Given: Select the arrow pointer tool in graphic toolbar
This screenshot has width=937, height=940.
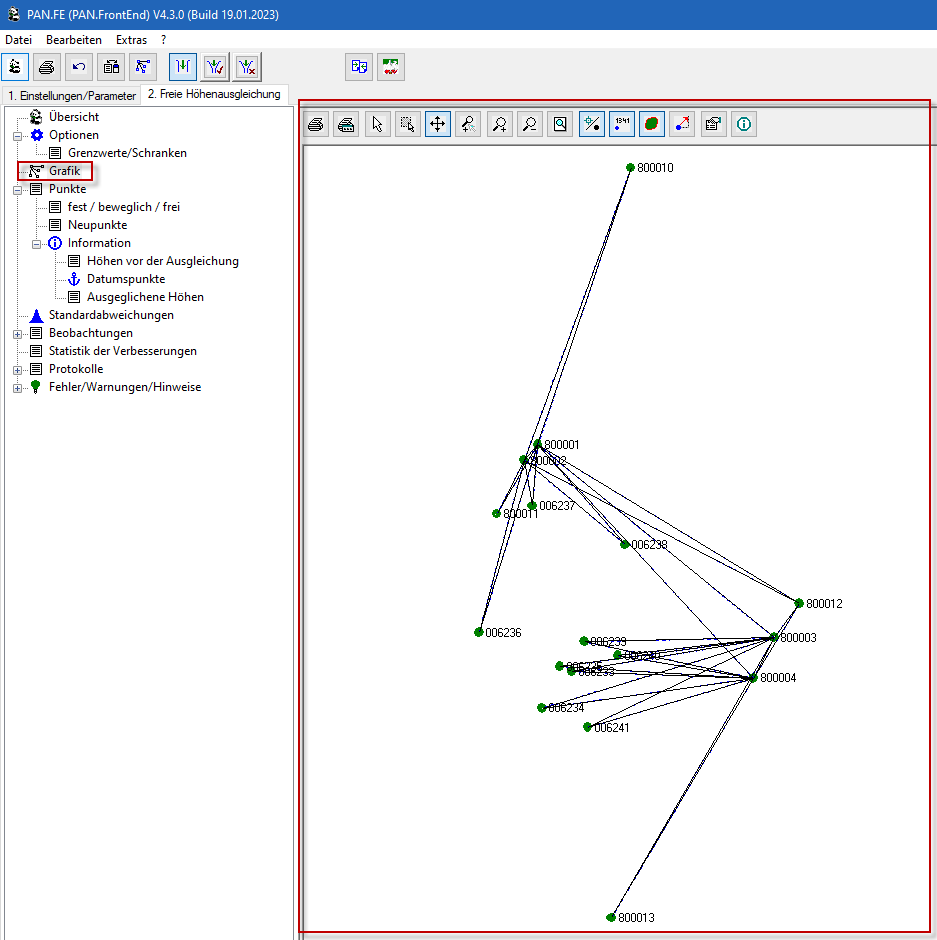Looking at the screenshot, I should pos(377,124).
